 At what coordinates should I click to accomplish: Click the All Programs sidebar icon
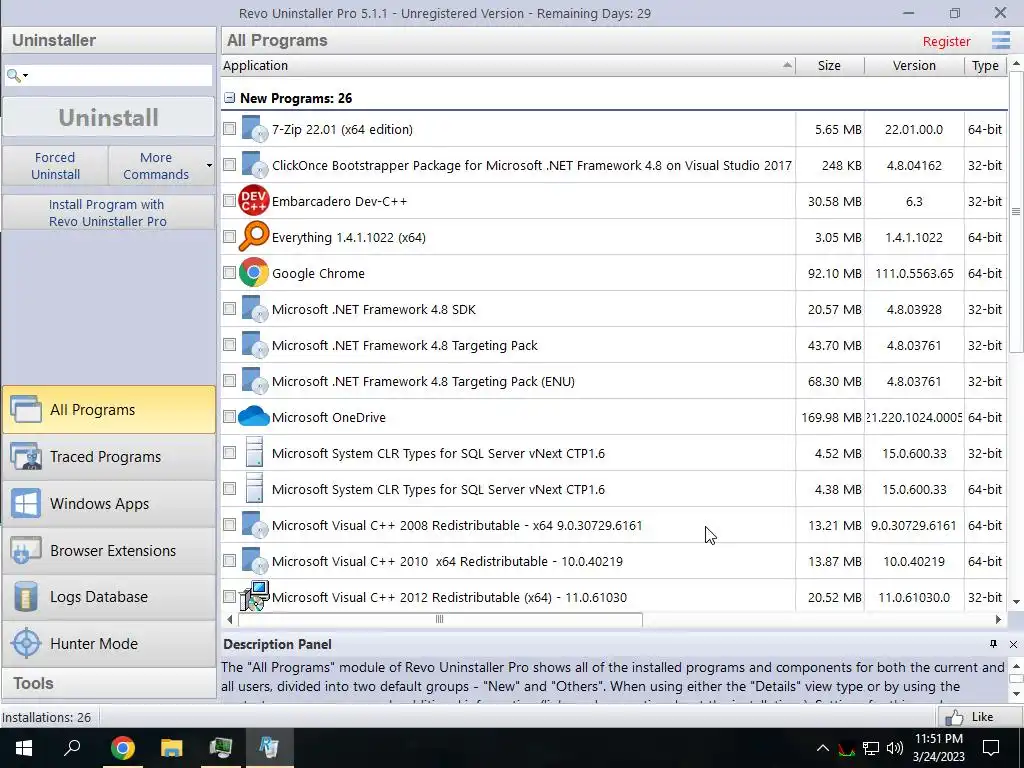pos(26,409)
